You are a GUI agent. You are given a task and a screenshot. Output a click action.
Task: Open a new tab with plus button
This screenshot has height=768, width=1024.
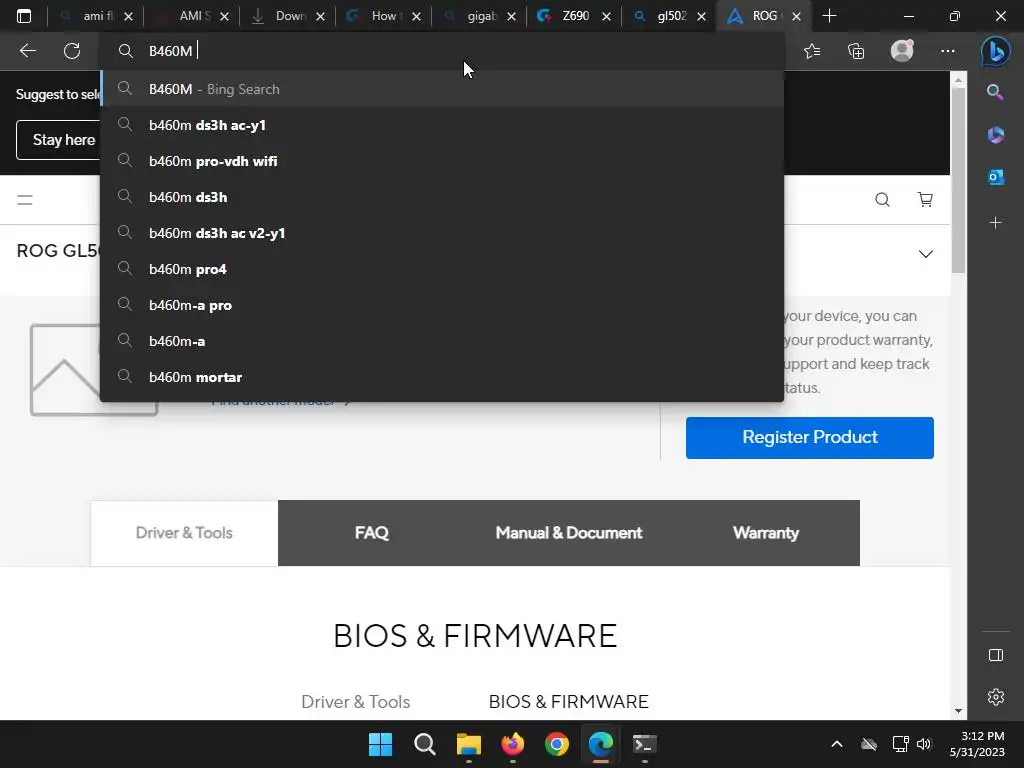pyautogui.click(x=829, y=16)
